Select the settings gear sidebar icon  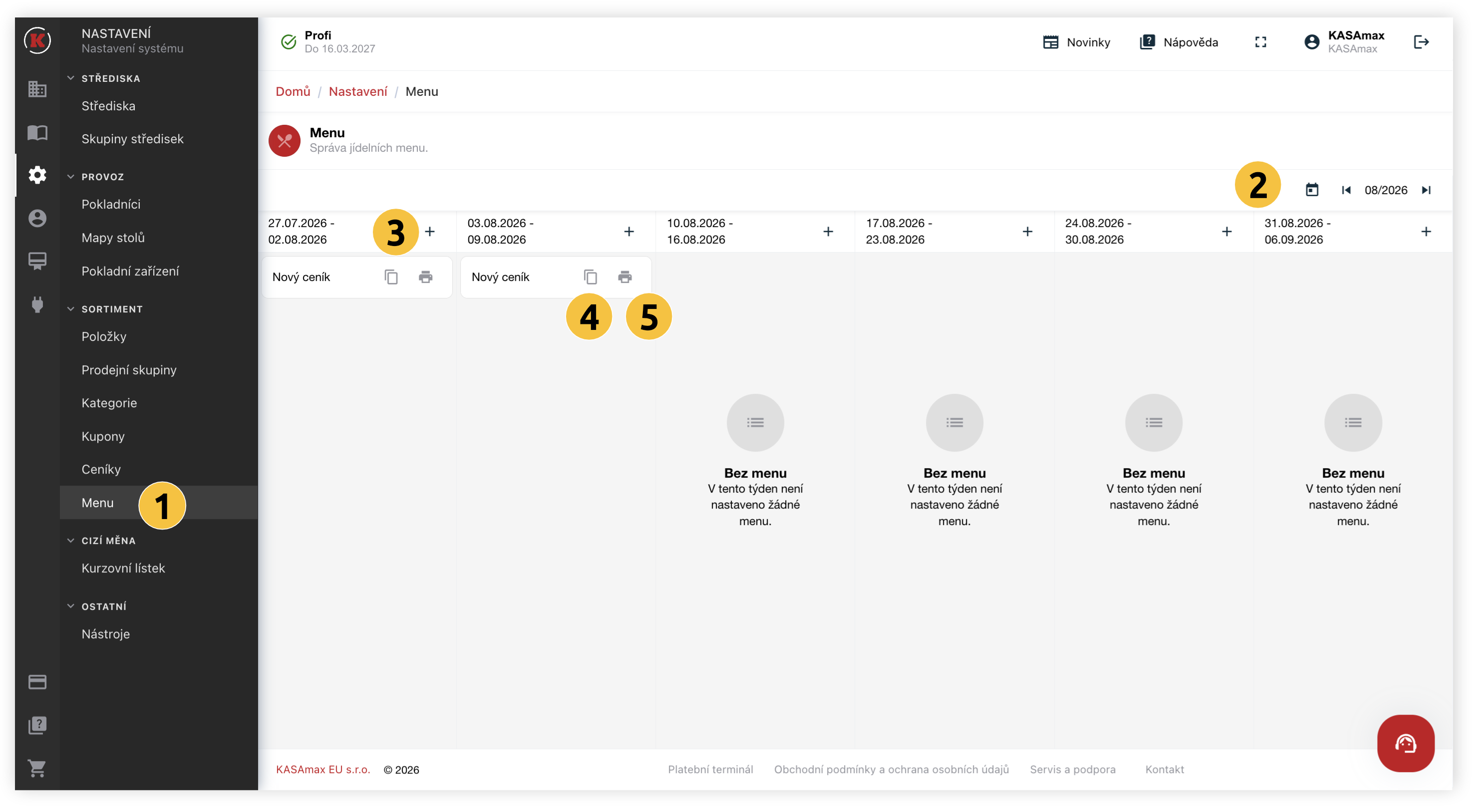tap(37, 175)
